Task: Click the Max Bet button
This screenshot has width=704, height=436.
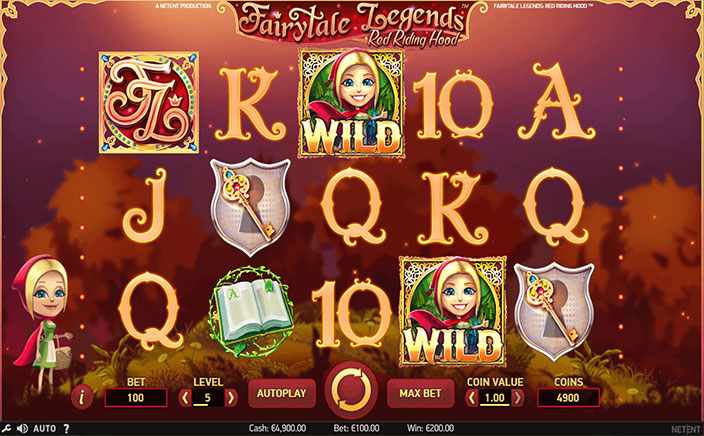Action: coord(420,393)
